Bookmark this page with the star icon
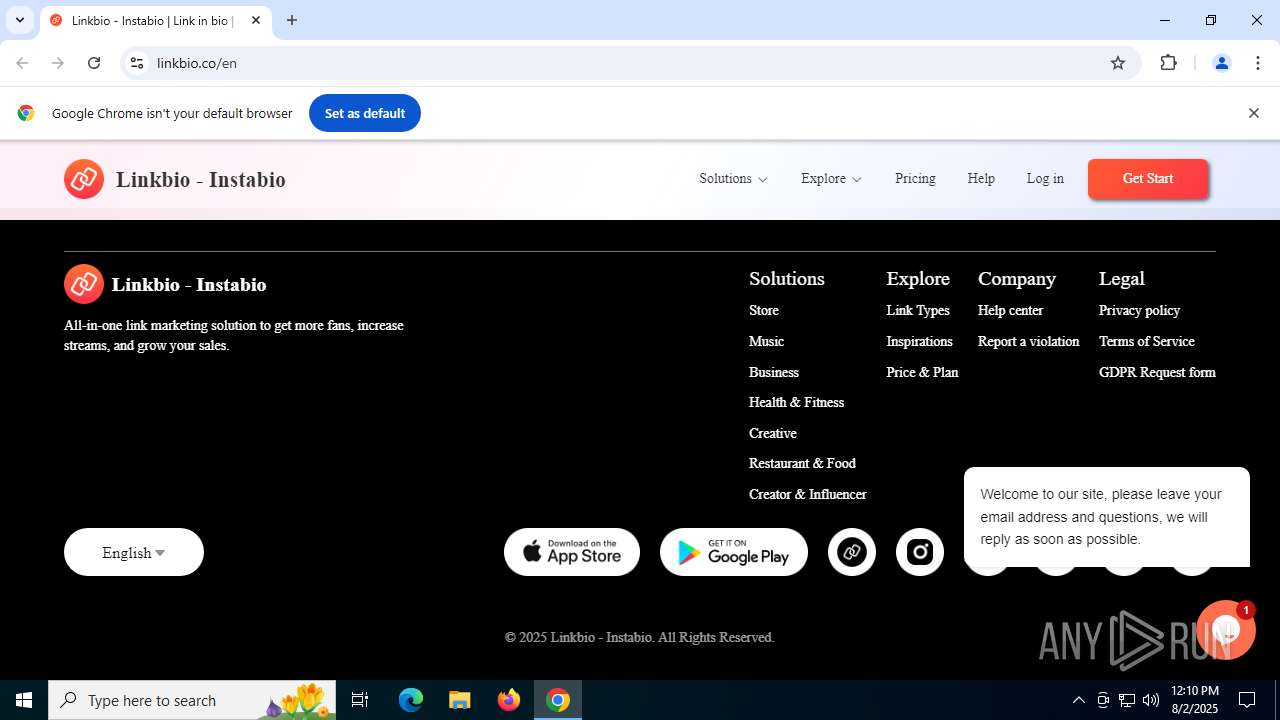 1118,63
